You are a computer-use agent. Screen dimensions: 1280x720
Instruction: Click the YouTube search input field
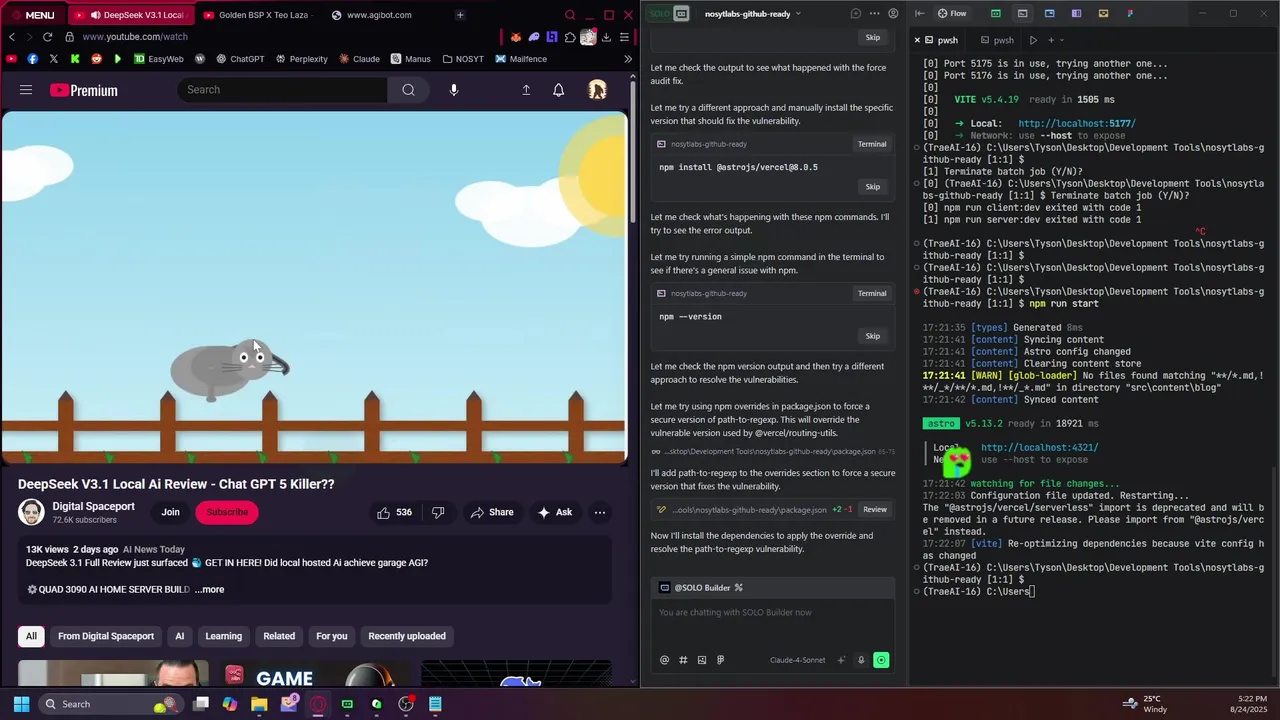point(283,90)
